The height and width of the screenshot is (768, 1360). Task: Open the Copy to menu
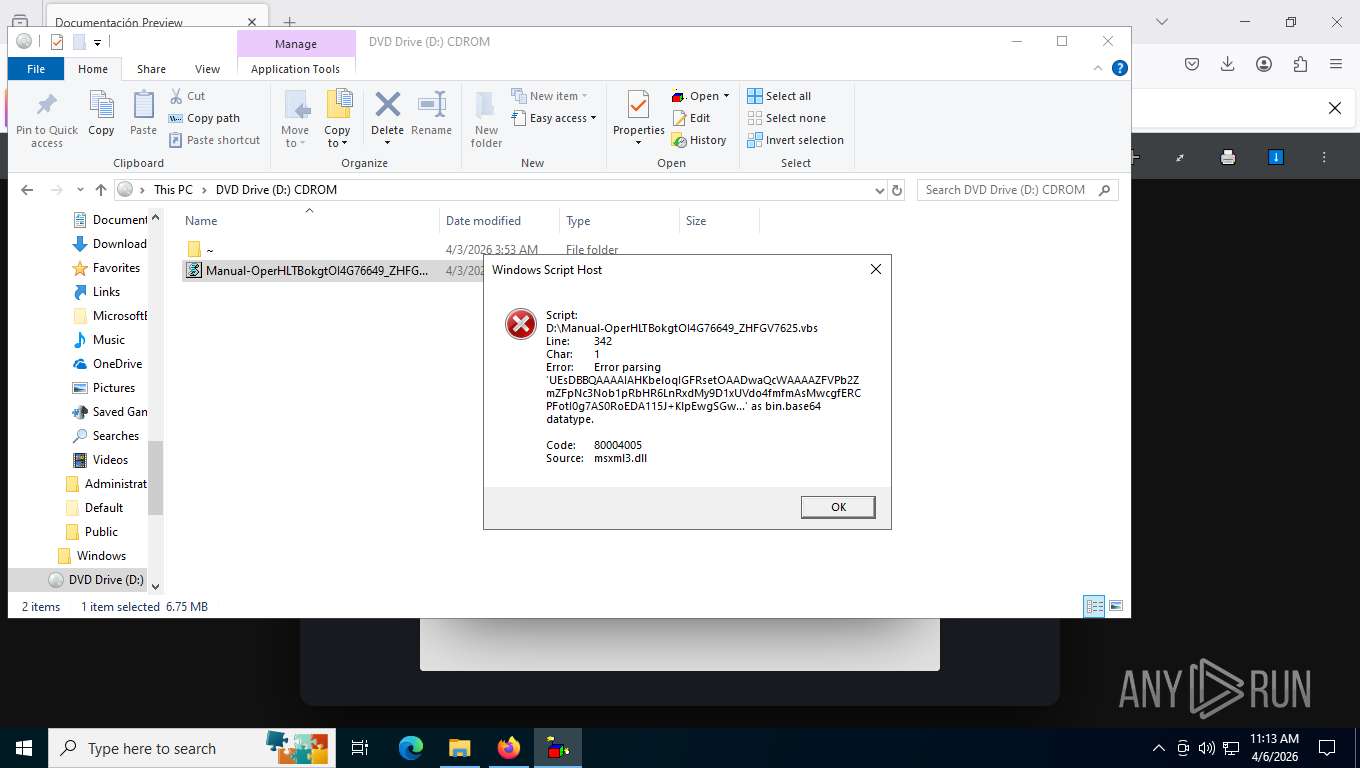point(338,119)
